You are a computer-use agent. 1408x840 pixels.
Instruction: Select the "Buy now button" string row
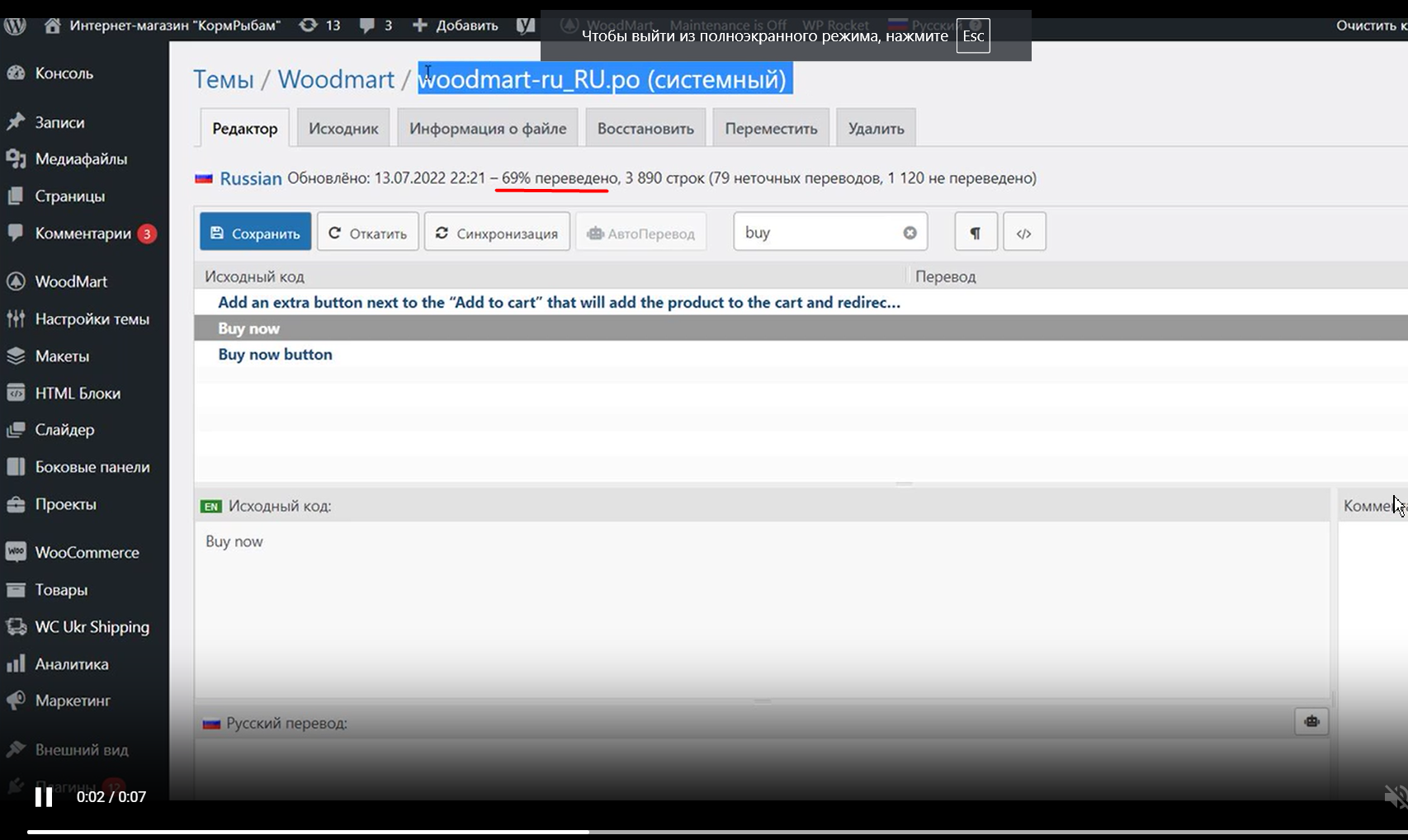(x=801, y=354)
